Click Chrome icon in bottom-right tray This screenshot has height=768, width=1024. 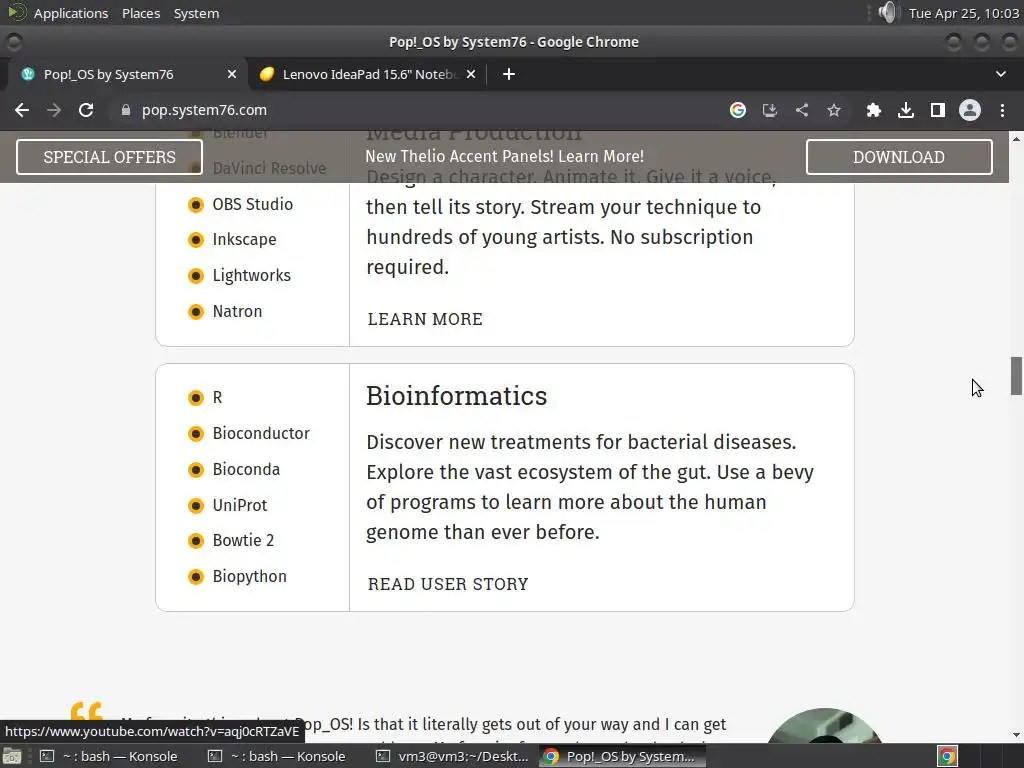tap(947, 756)
